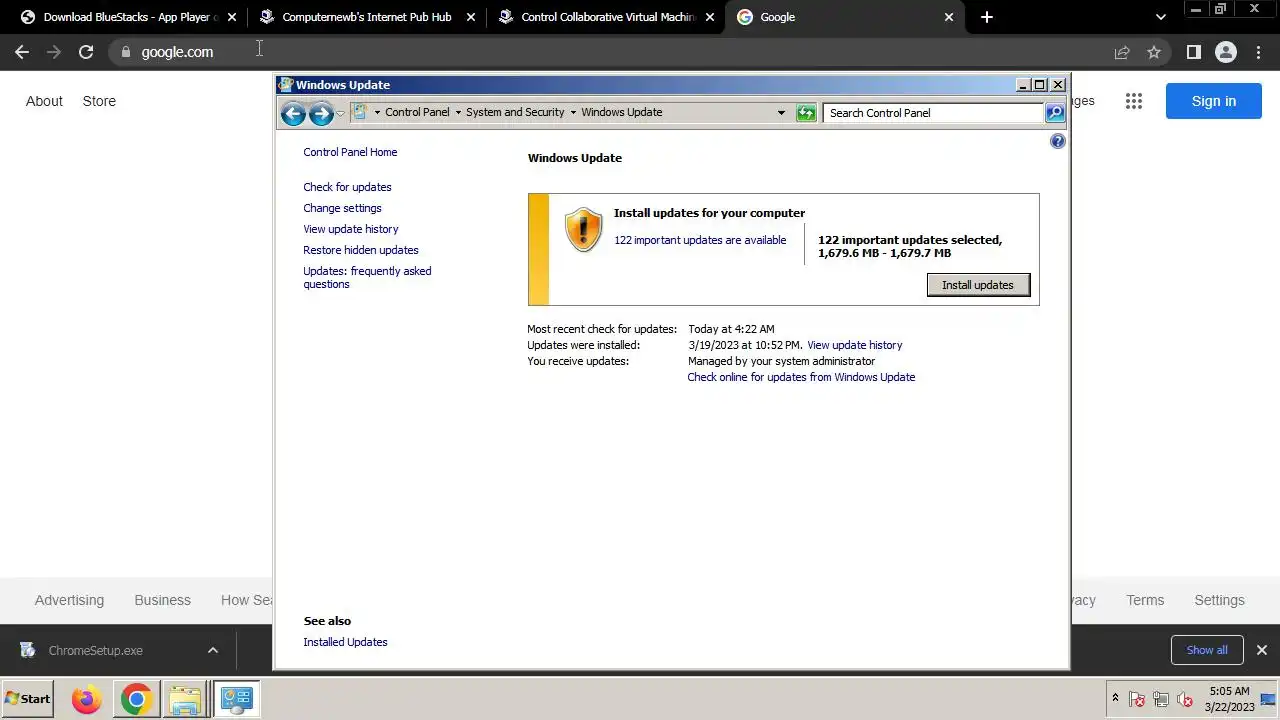Click the Windows Update forward arrow button
This screenshot has height=720, width=1280.
pyautogui.click(x=321, y=113)
